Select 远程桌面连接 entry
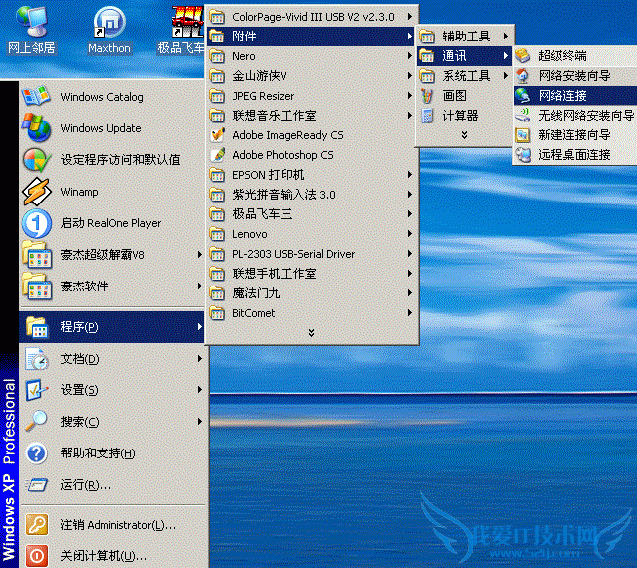This screenshot has width=637, height=568. click(x=573, y=155)
